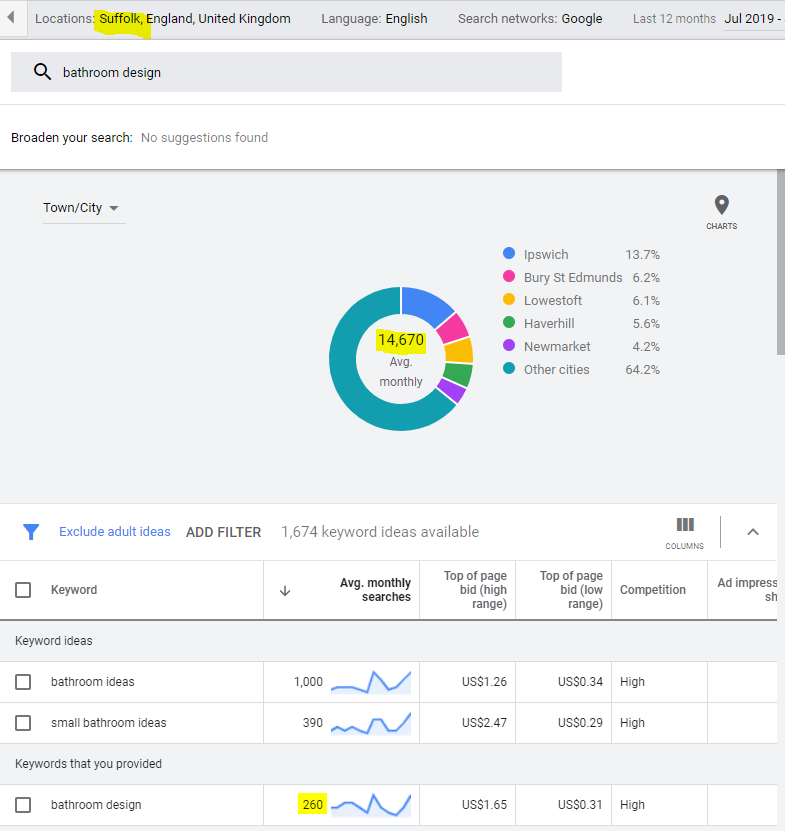This screenshot has height=831, width=785.
Task: Click the High competition value for bathroom ideas
Action: click(632, 682)
